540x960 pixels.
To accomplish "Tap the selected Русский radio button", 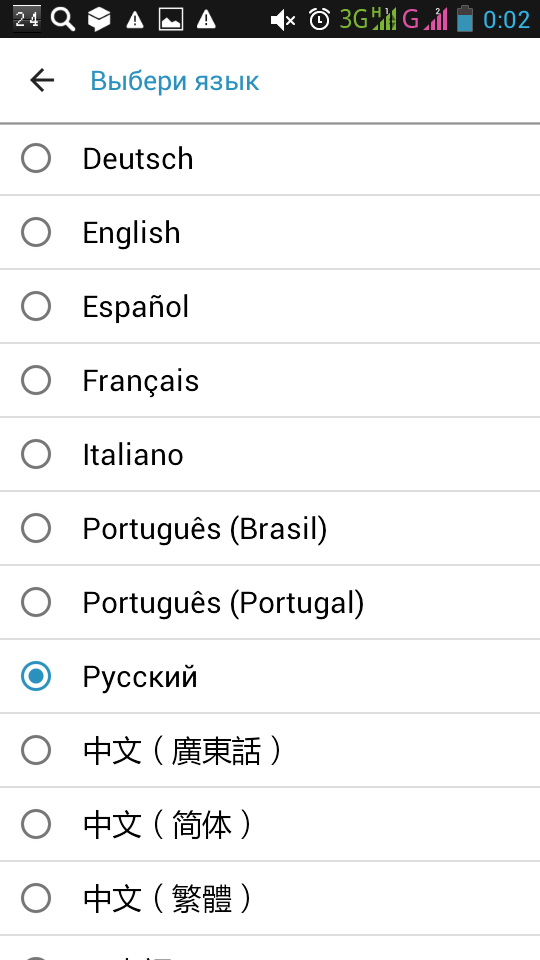I will 36,677.
